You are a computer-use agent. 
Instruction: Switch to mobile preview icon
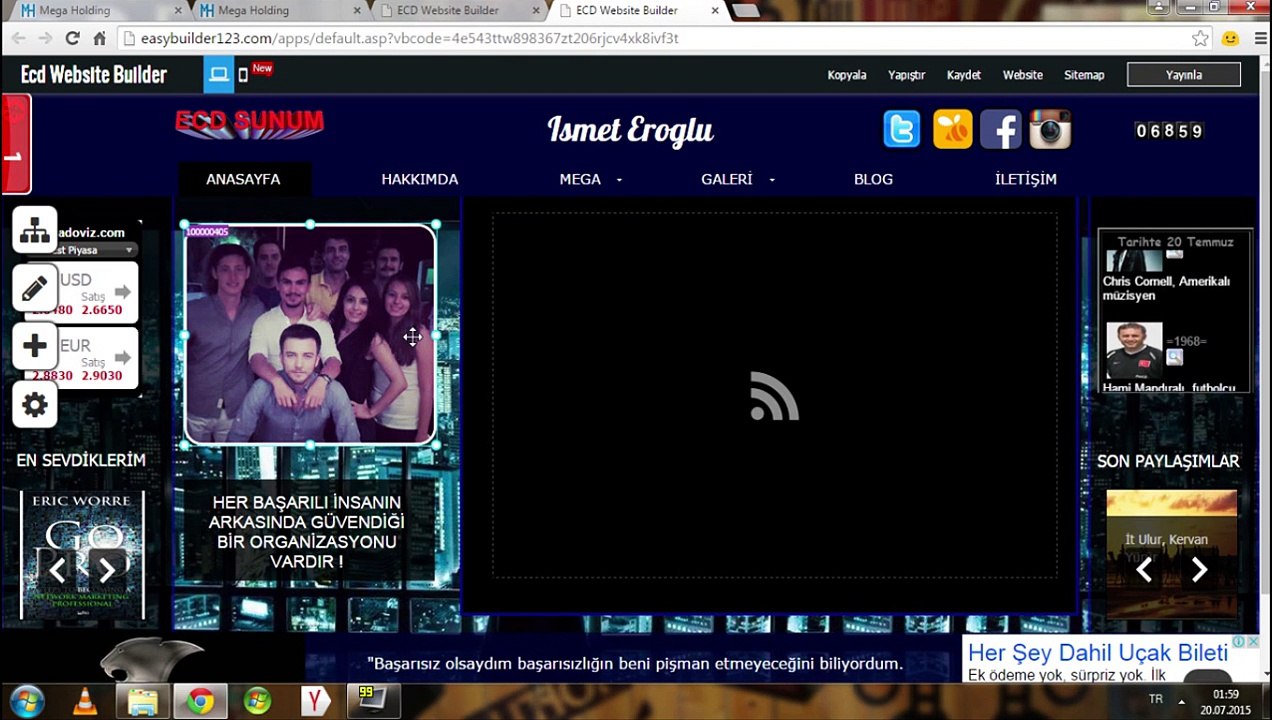(243, 75)
